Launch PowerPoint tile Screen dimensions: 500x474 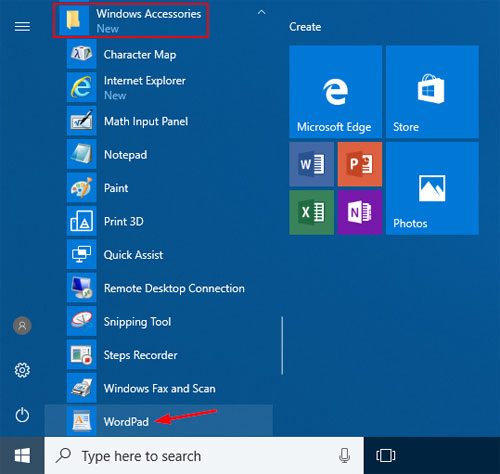pyautogui.click(x=360, y=164)
